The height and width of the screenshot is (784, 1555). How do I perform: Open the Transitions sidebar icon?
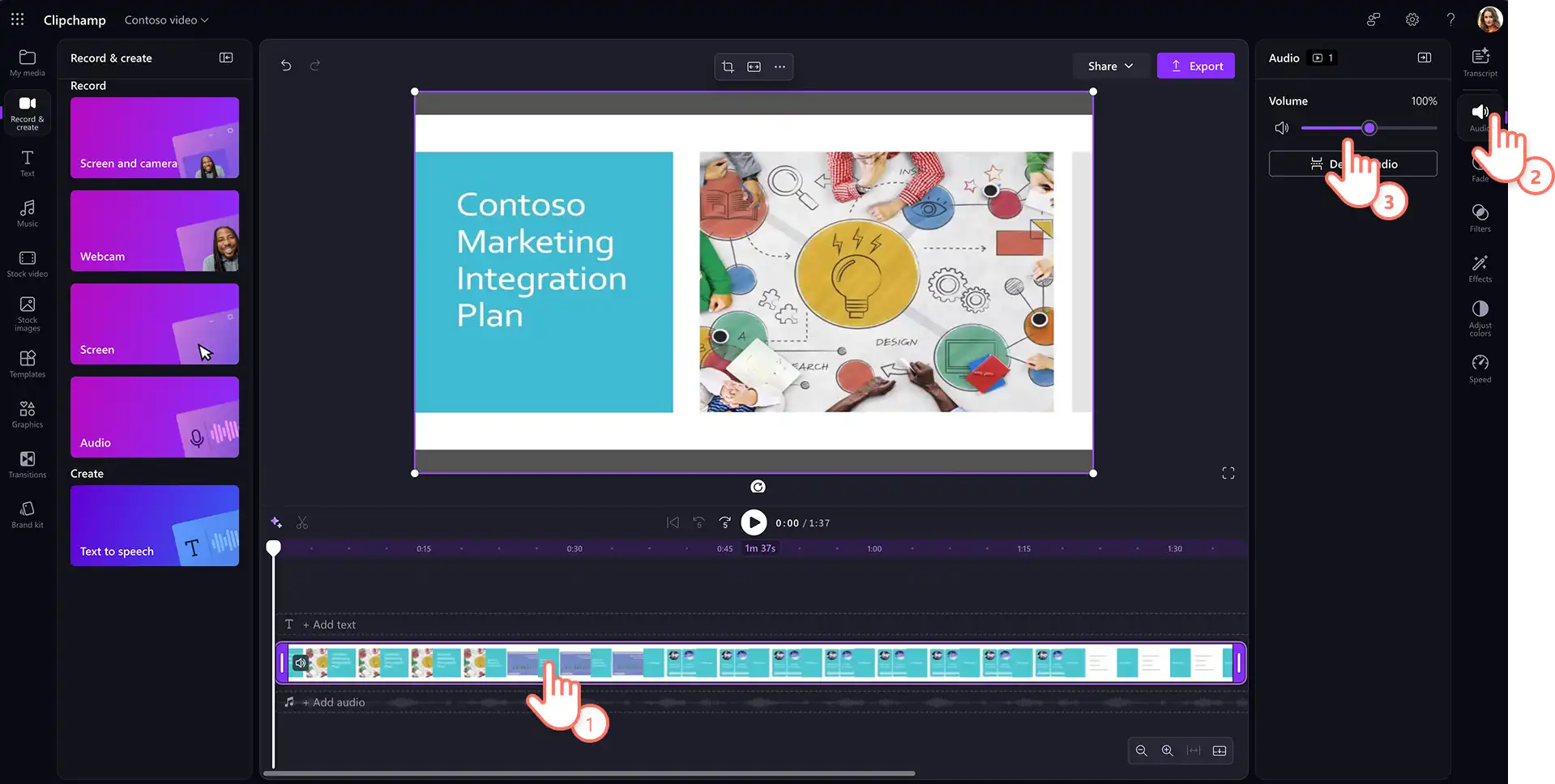27,464
